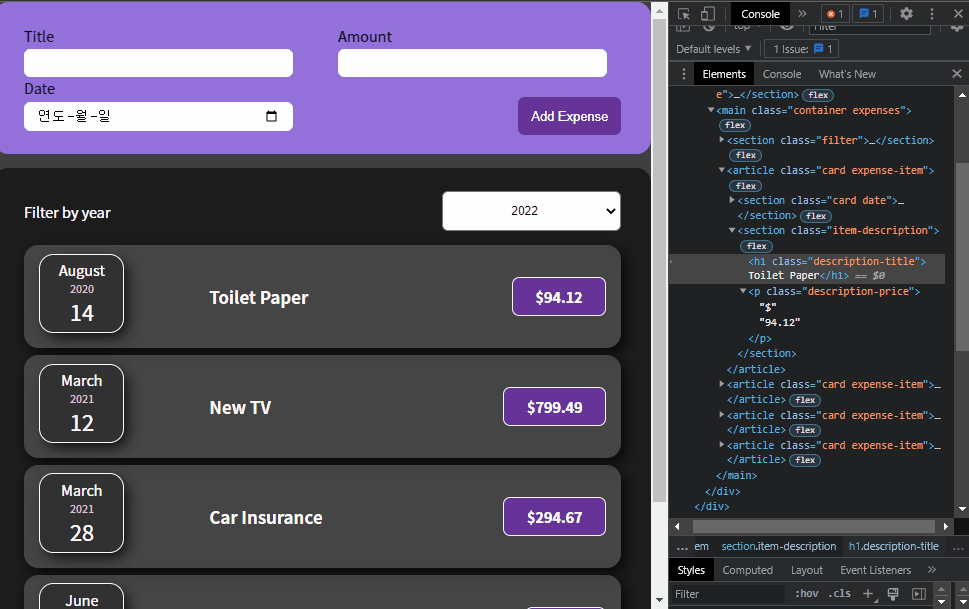
Task: Click section.item-description breadcrumb
Action: 779,547
